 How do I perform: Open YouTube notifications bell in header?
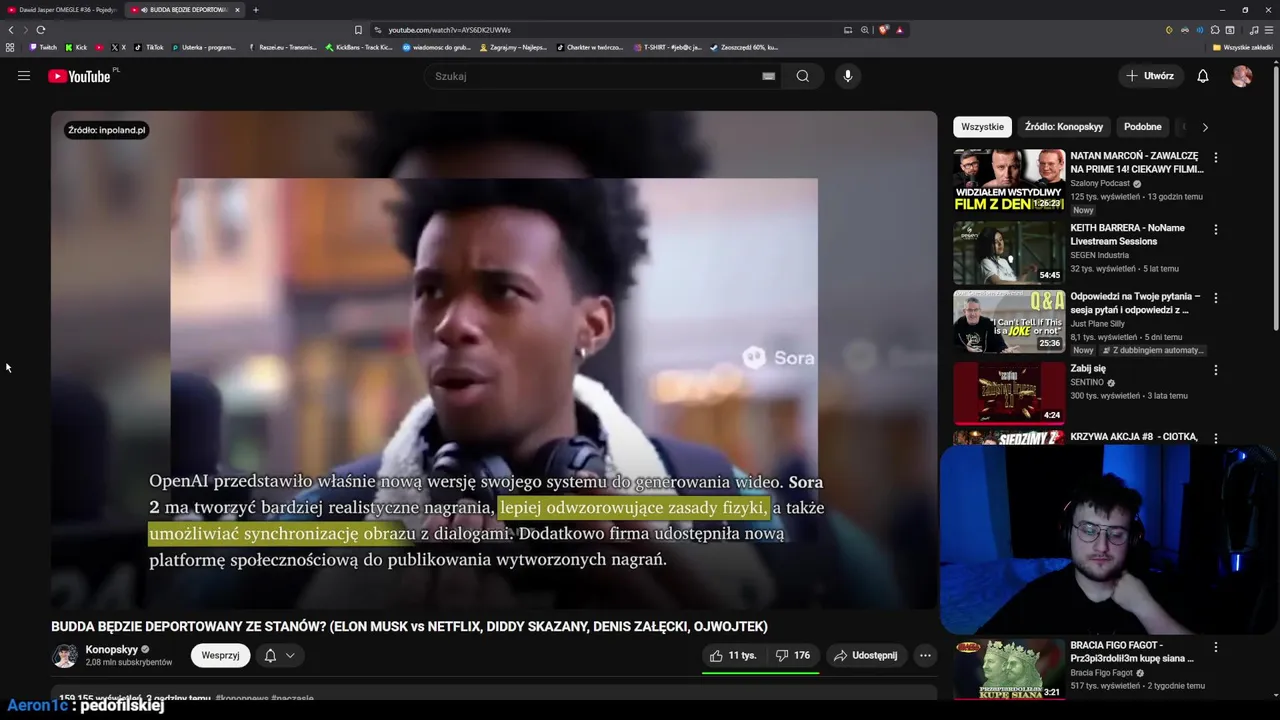[1203, 76]
